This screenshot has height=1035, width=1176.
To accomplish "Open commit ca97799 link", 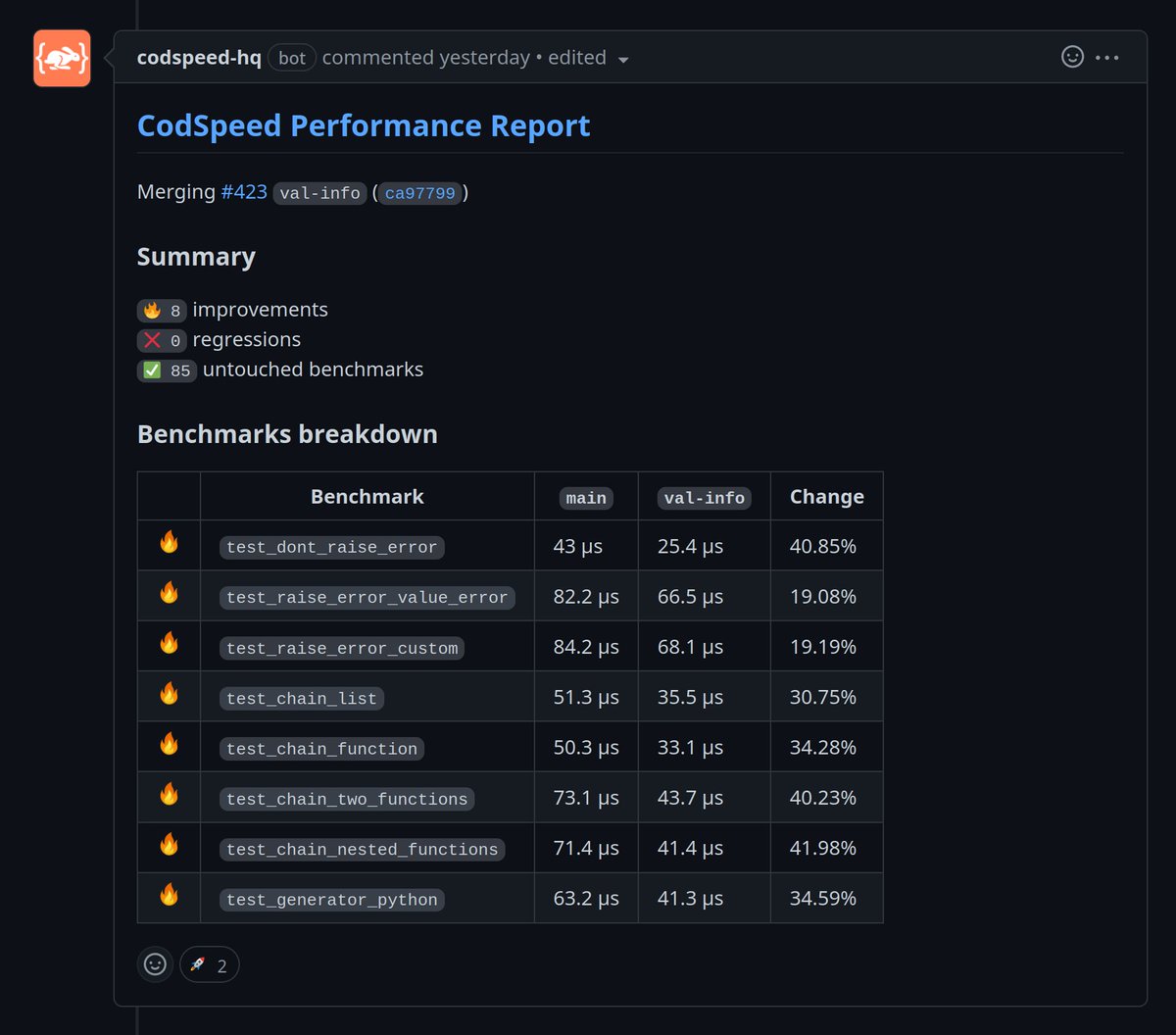I will (419, 193).
